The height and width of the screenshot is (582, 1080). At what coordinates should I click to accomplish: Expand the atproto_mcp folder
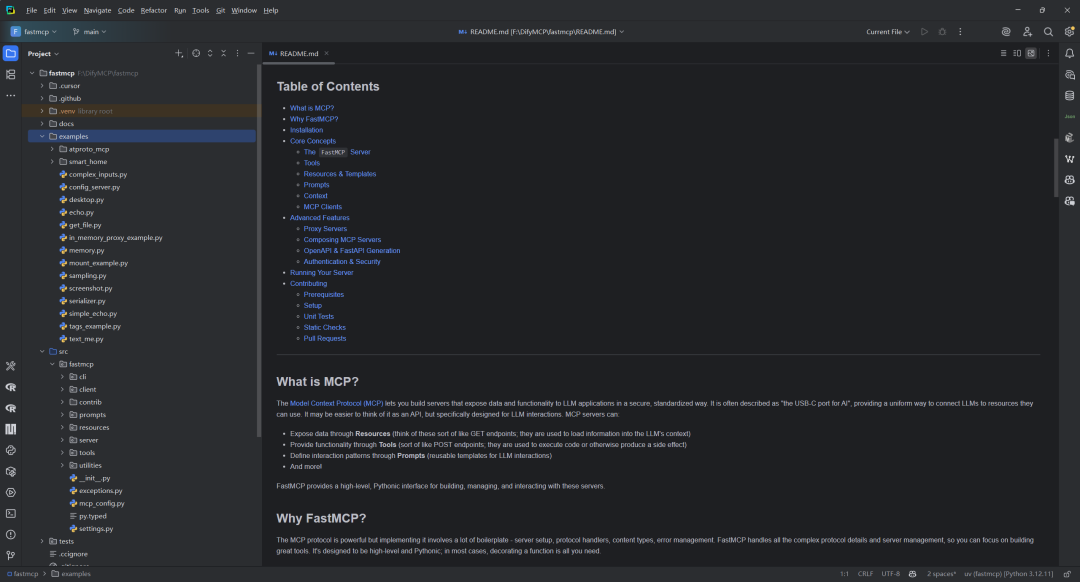[x=52, y=149]
